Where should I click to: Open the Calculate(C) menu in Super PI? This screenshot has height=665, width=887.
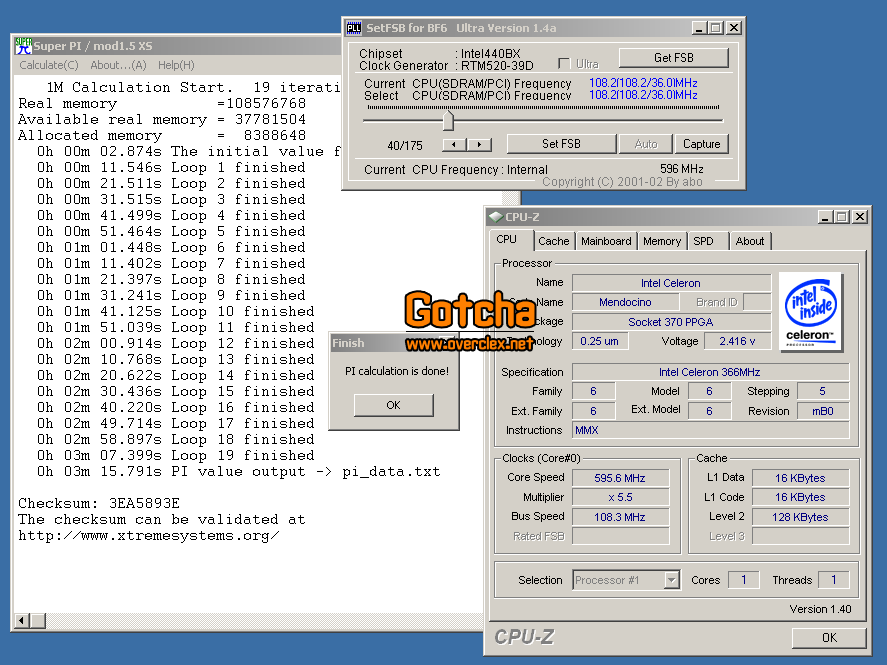(49, 65)
